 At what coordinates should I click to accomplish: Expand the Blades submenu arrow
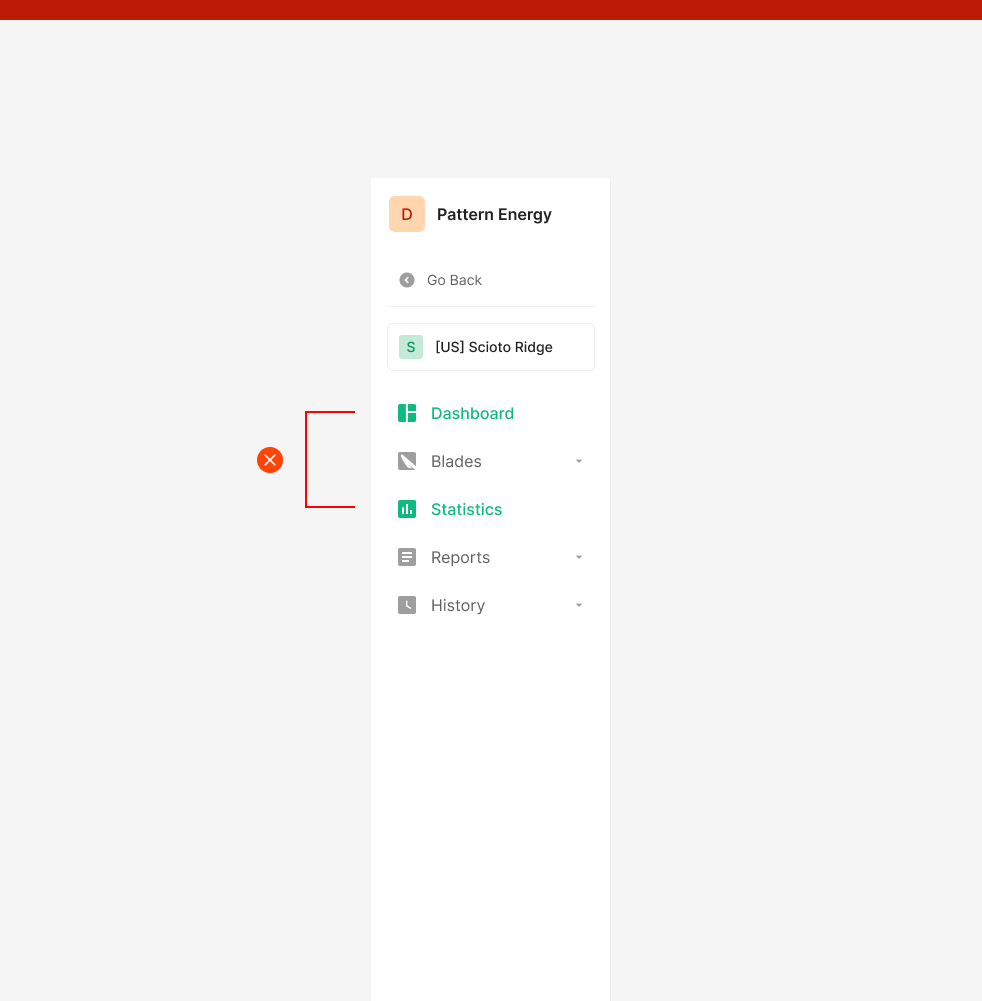pos(579,461)
